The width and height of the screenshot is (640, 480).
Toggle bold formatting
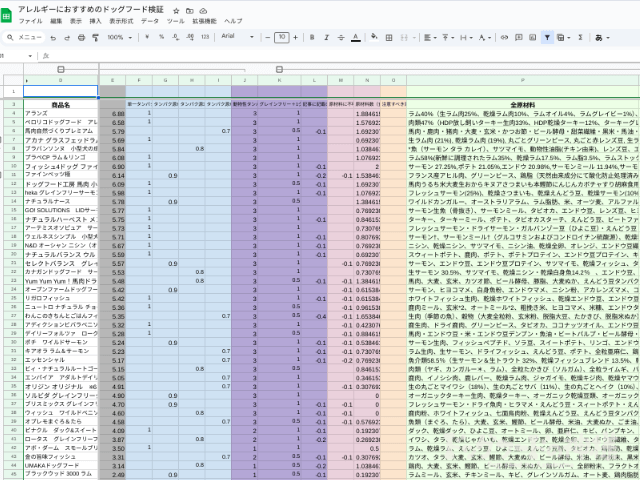(312, 38)
